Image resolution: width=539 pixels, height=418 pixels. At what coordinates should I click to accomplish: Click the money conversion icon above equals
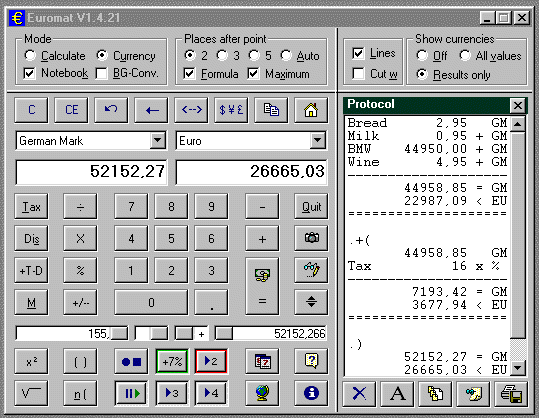(262, 275)
